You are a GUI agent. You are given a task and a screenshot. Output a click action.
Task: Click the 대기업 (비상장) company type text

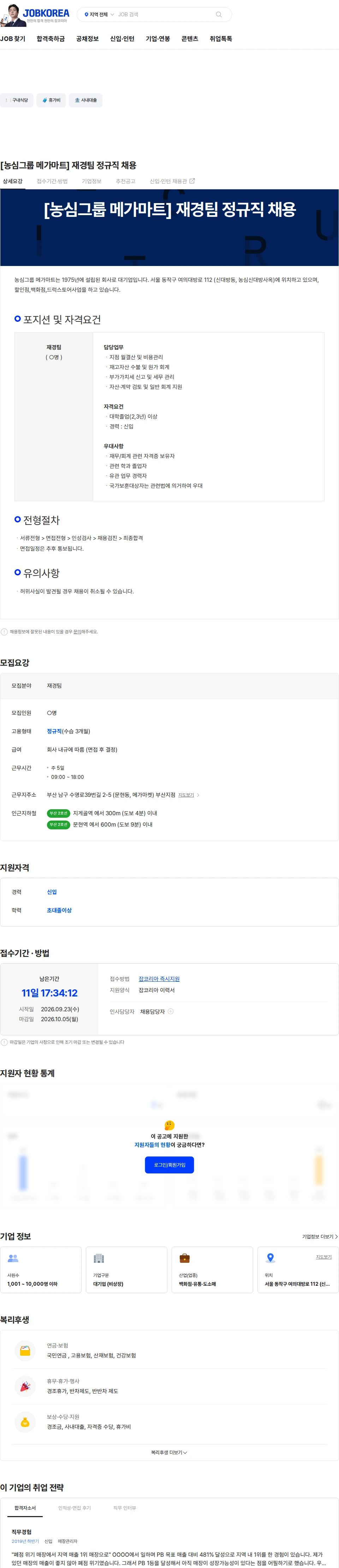[x=108, y=1284]
